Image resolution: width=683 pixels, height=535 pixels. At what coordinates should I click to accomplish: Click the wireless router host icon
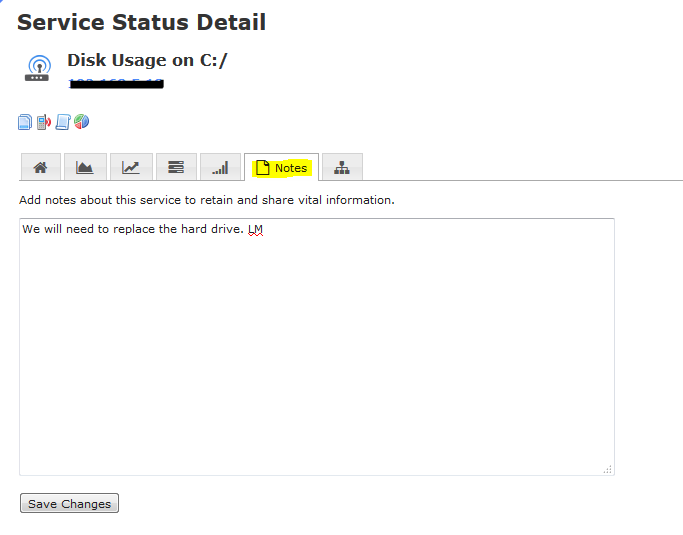click(37, 68)
